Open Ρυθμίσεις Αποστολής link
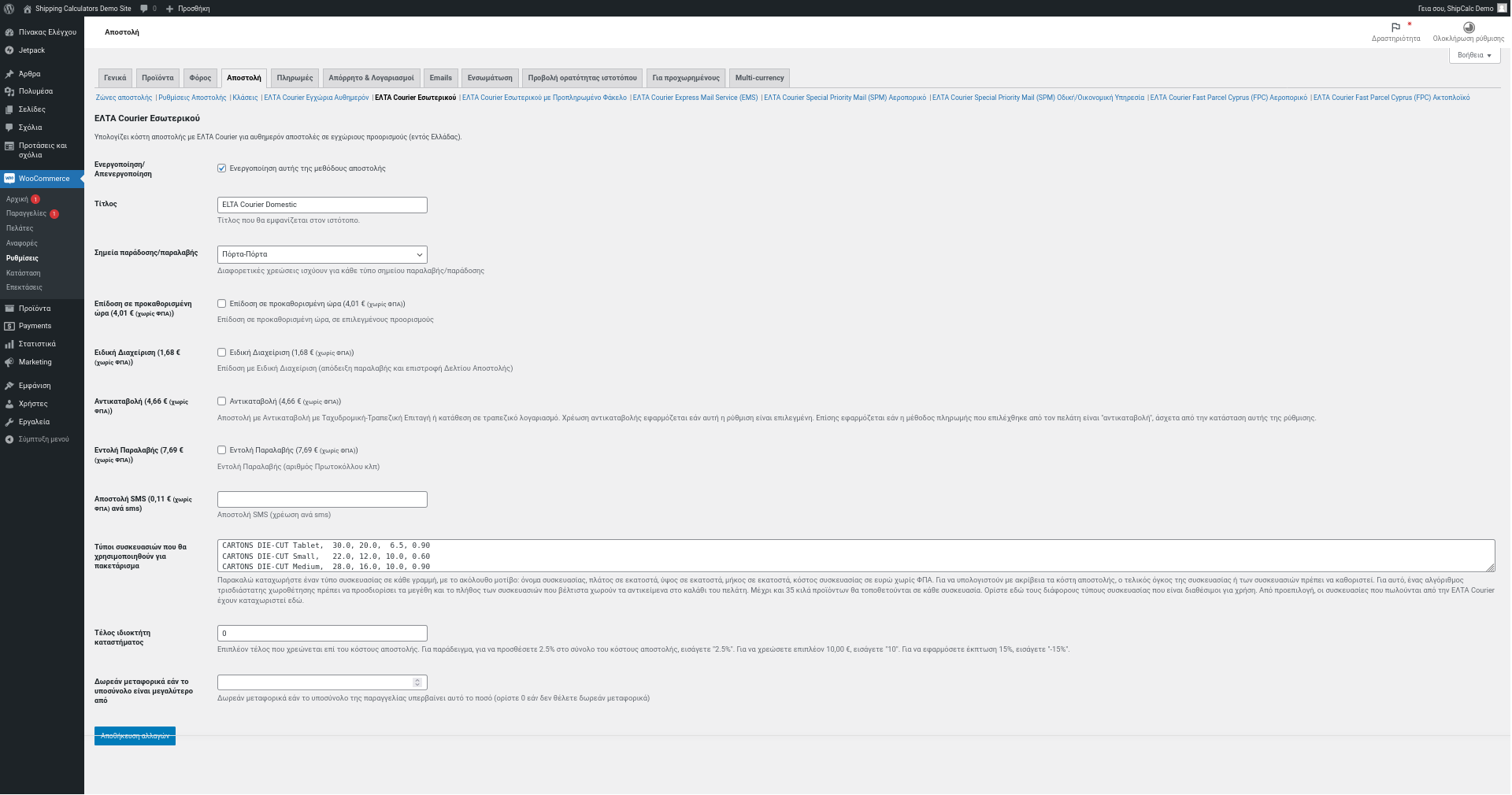This screenshot has height=795, width=1512. coord(192,98)
